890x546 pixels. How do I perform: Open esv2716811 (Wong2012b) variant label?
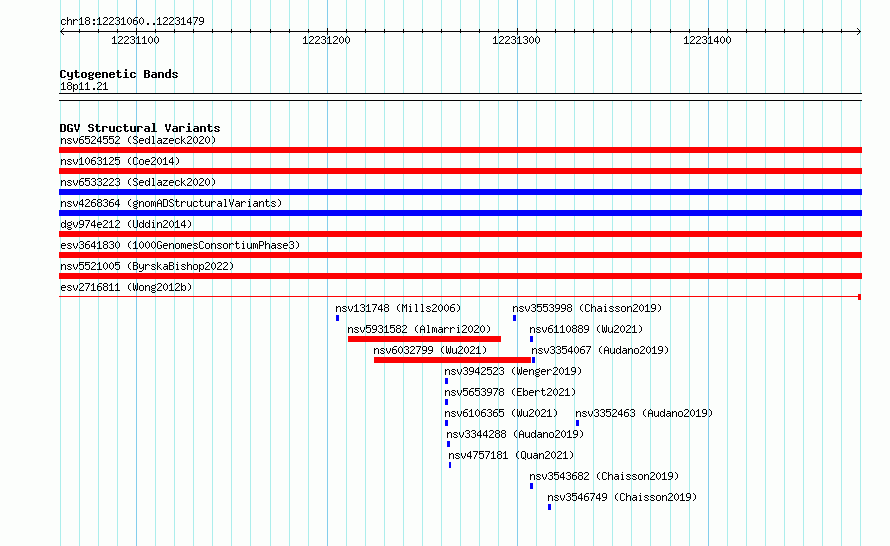coord(126,287)
